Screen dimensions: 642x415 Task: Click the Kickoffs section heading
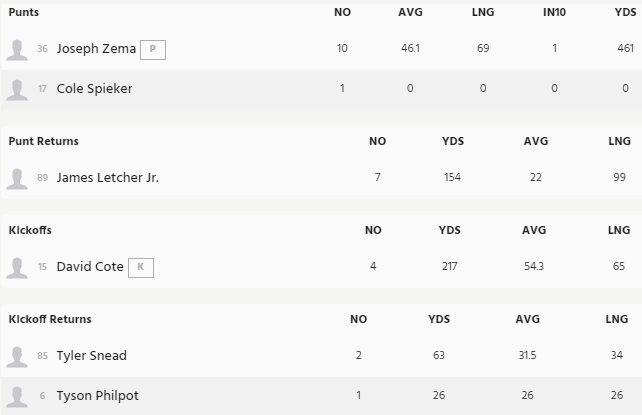pyautogui.click(x=30, y=230)
